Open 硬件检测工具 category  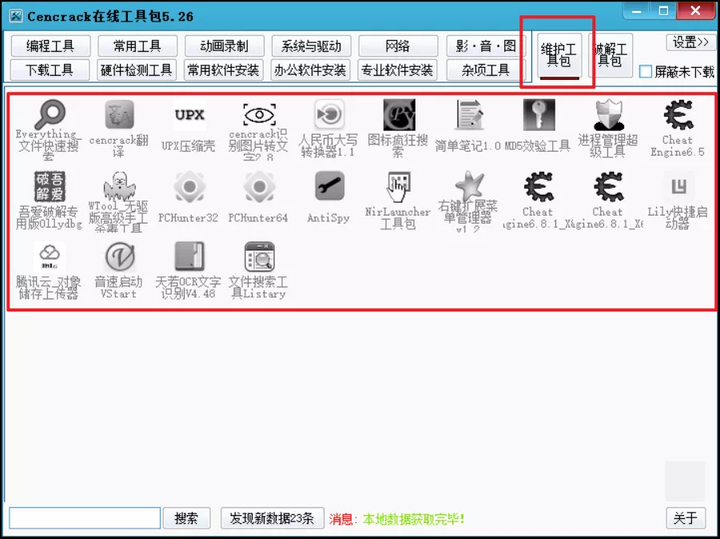tap(136, 70)
